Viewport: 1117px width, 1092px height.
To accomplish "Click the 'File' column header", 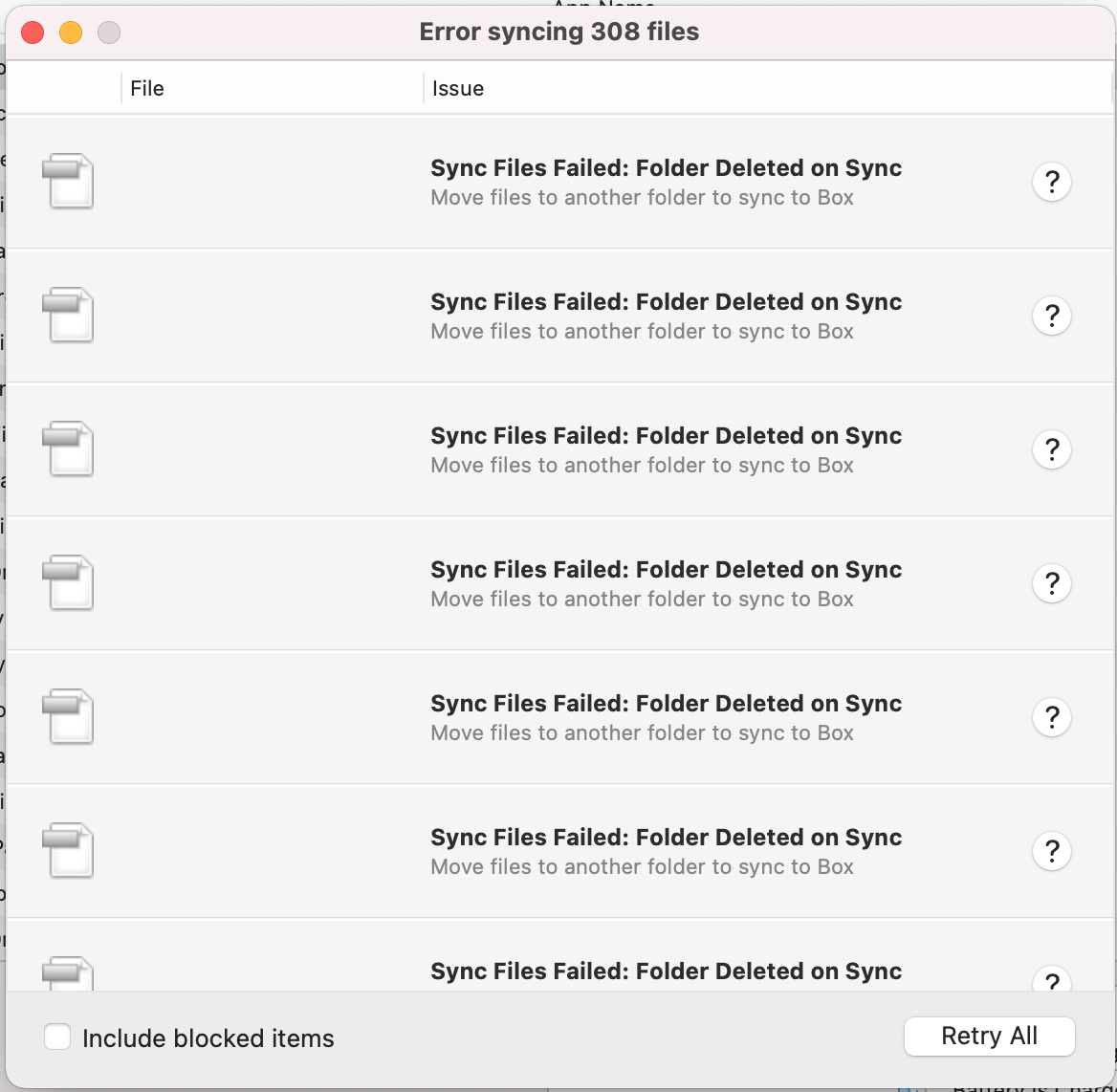I will click(147, 88).
